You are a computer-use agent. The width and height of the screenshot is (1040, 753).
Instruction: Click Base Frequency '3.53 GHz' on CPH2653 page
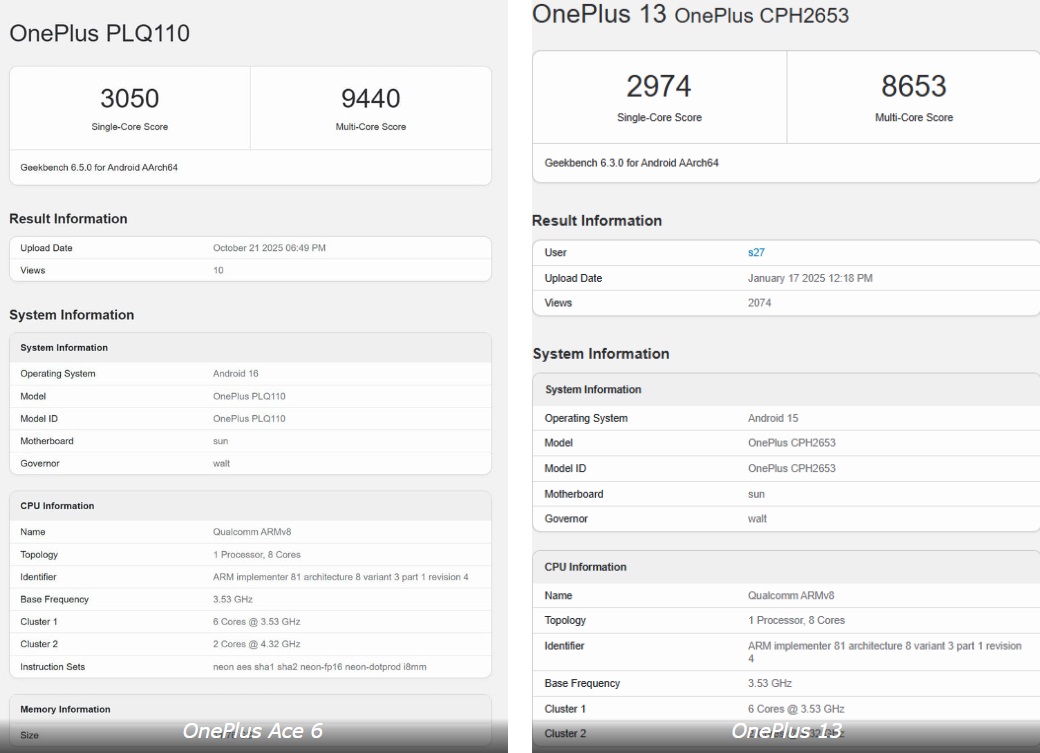[x=769, y=683]
